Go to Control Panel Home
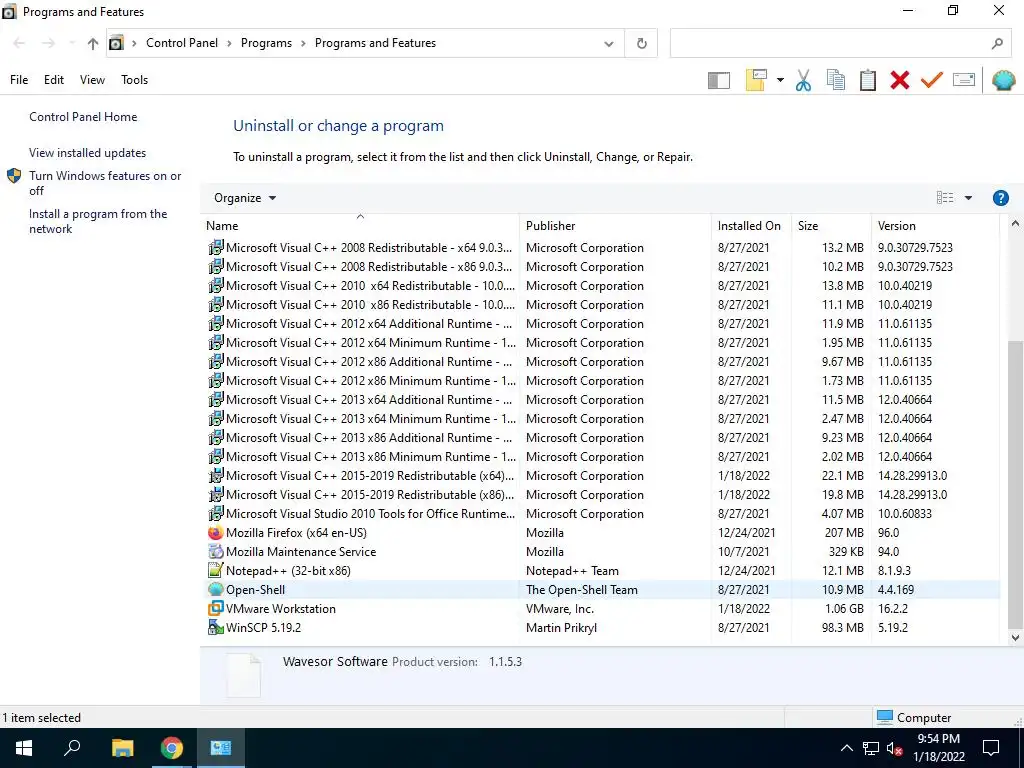This screenshot has height=768, width=1024. click(83, 117)
